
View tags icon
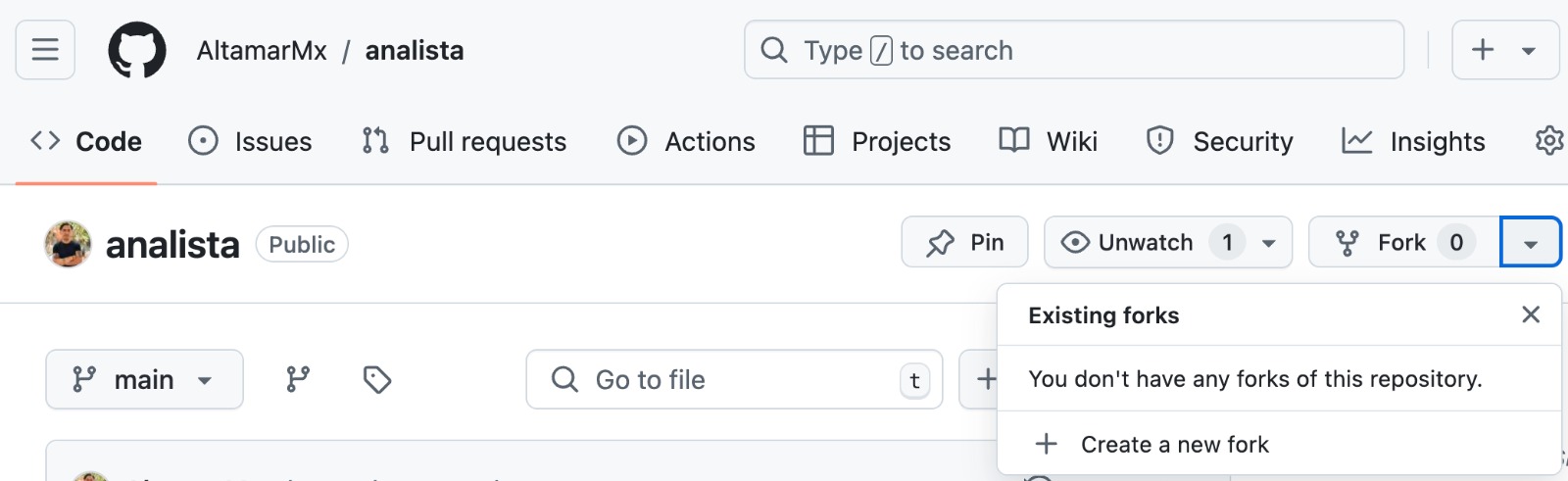pos(377,379)
